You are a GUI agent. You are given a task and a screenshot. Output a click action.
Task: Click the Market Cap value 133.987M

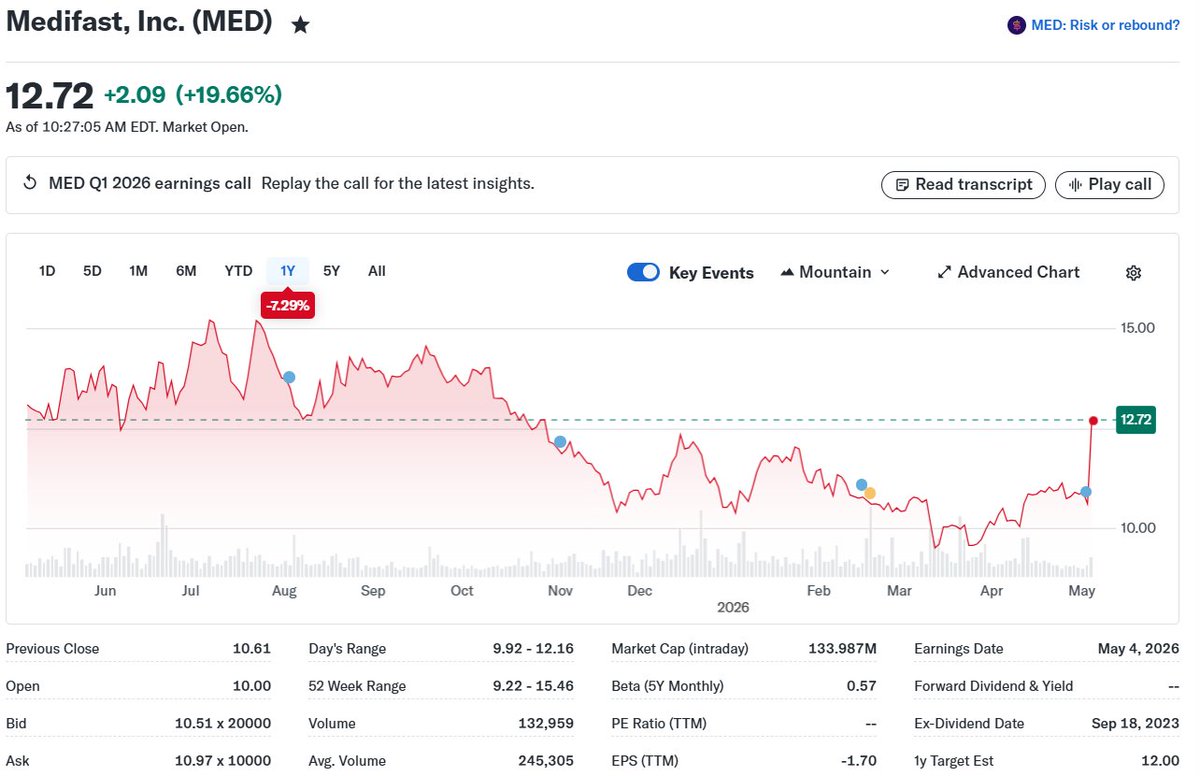click(x=842, y=649)
